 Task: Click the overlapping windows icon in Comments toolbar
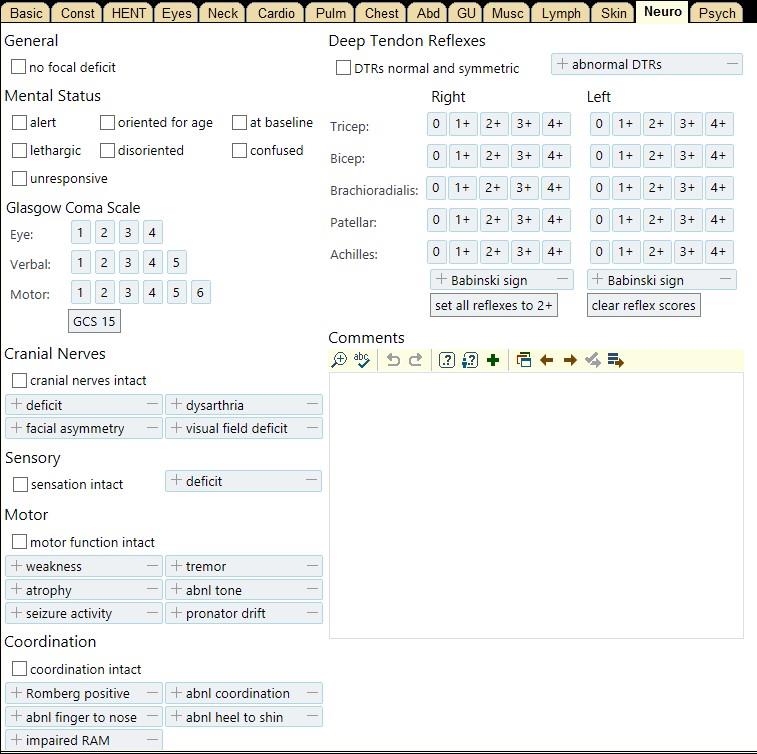pyautogui.click(x=523, y=360)
